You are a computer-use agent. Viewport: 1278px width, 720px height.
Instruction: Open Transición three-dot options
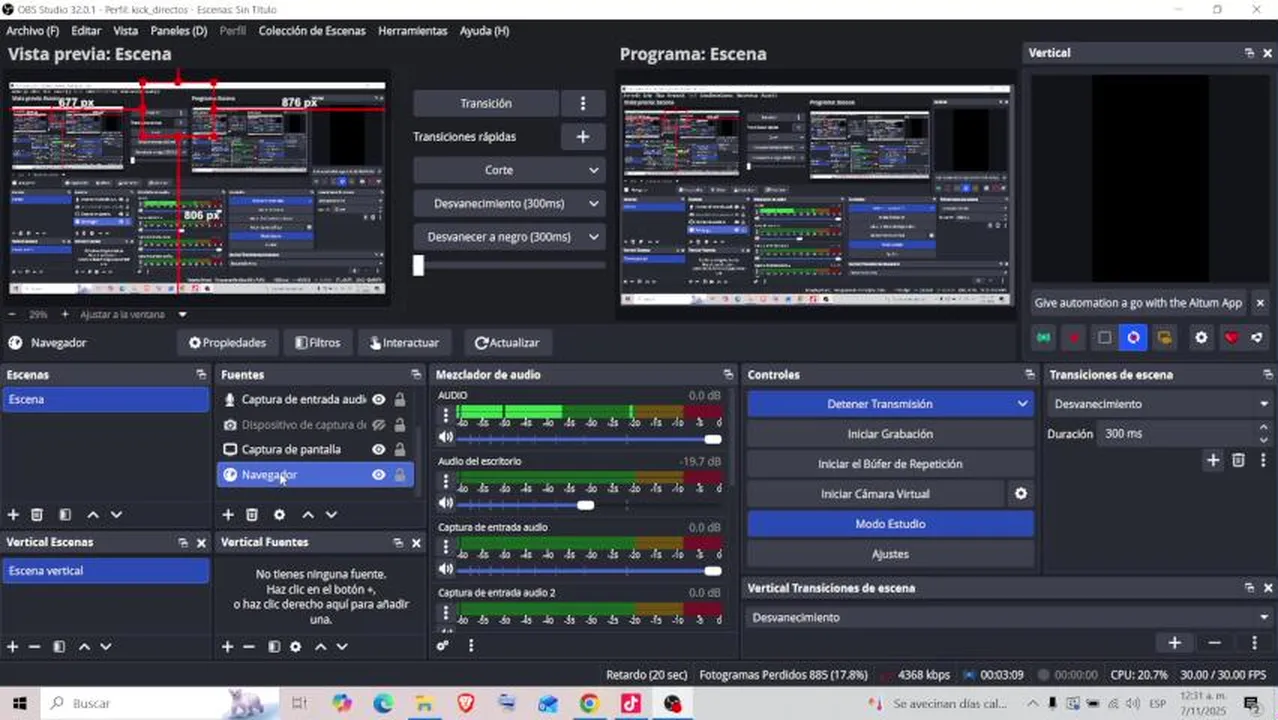[x=583, y=103]
